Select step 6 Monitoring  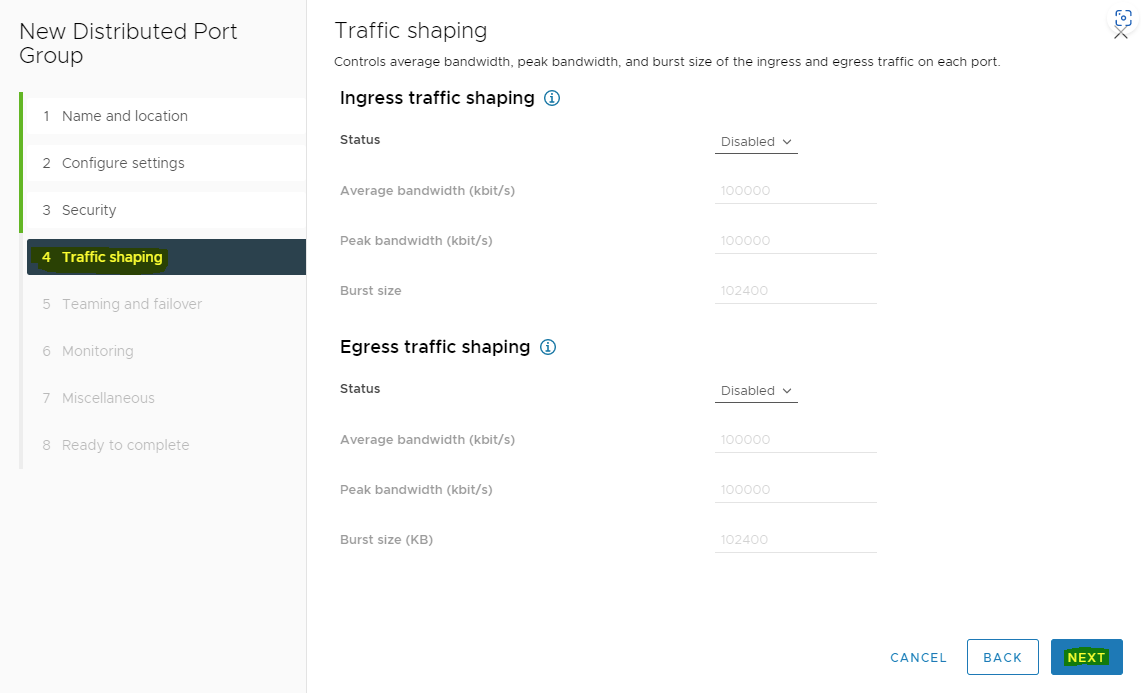pyautogui.click(x=166, y=351)
